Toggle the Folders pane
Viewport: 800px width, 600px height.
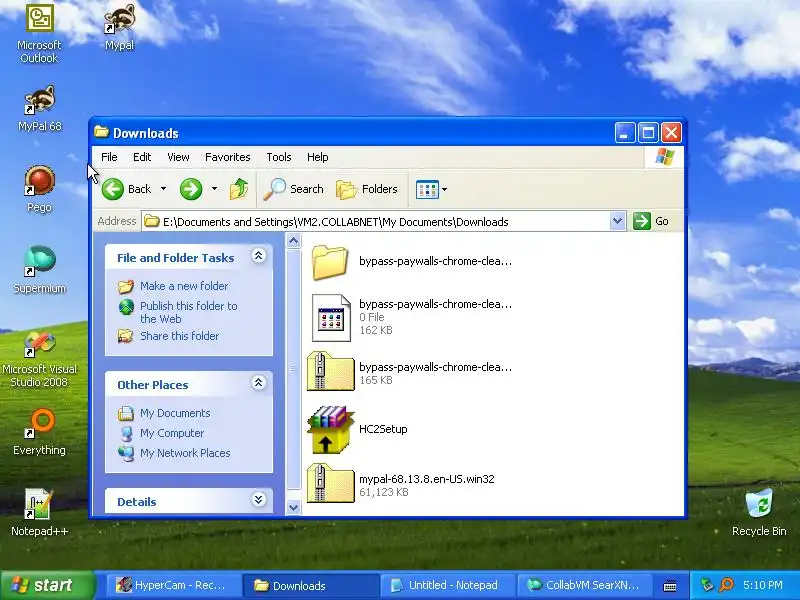[x=367, y=189]
